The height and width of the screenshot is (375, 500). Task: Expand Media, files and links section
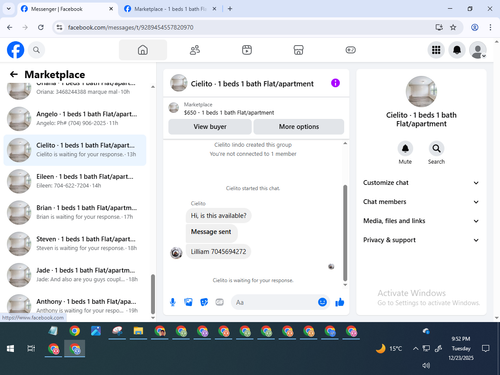[421, 221]
